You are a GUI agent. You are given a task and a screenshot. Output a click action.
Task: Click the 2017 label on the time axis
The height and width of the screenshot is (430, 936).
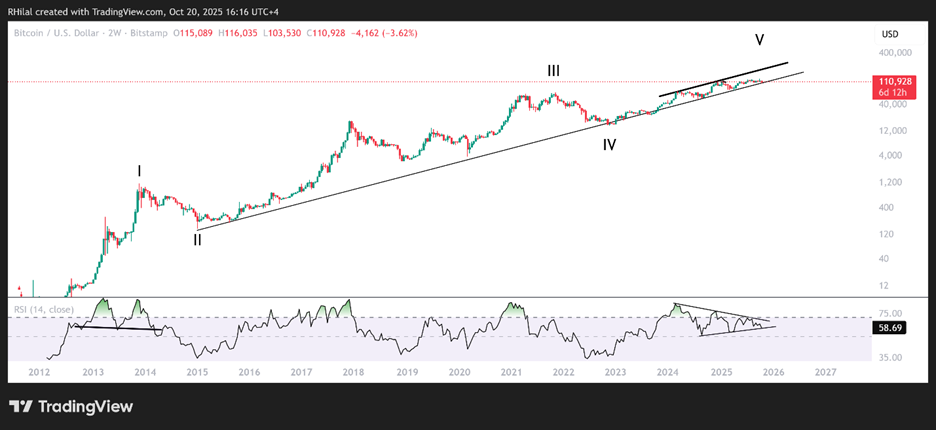(x=302, y=371)
